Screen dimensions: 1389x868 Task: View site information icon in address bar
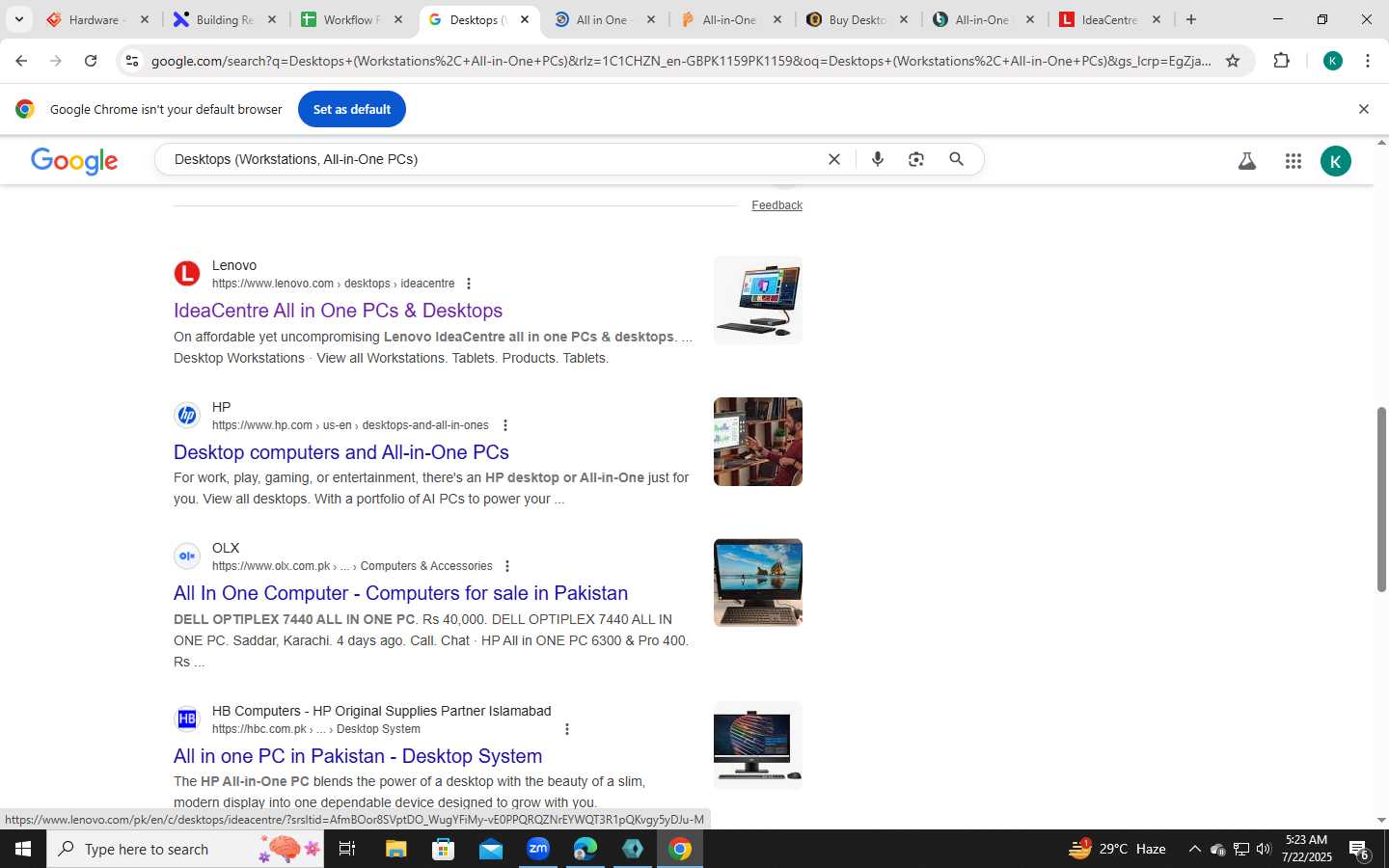132,61
